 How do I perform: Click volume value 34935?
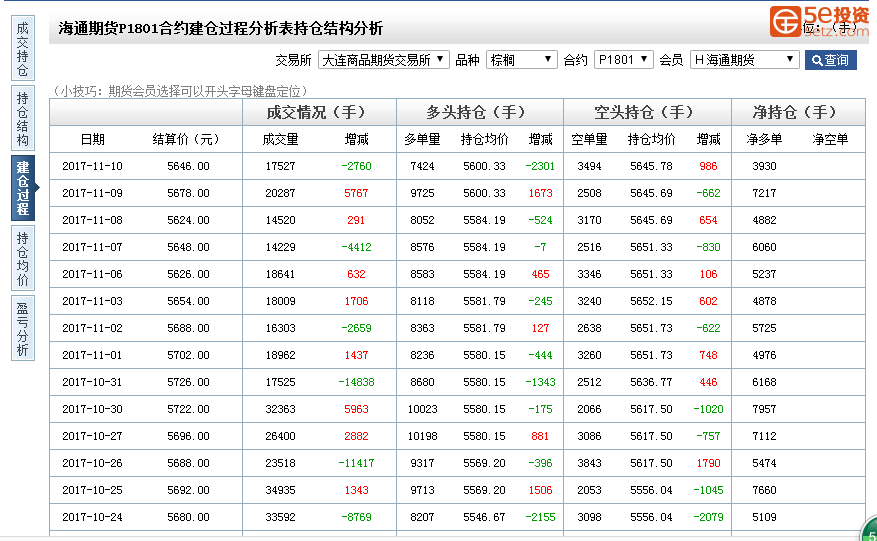coord(280,490)
